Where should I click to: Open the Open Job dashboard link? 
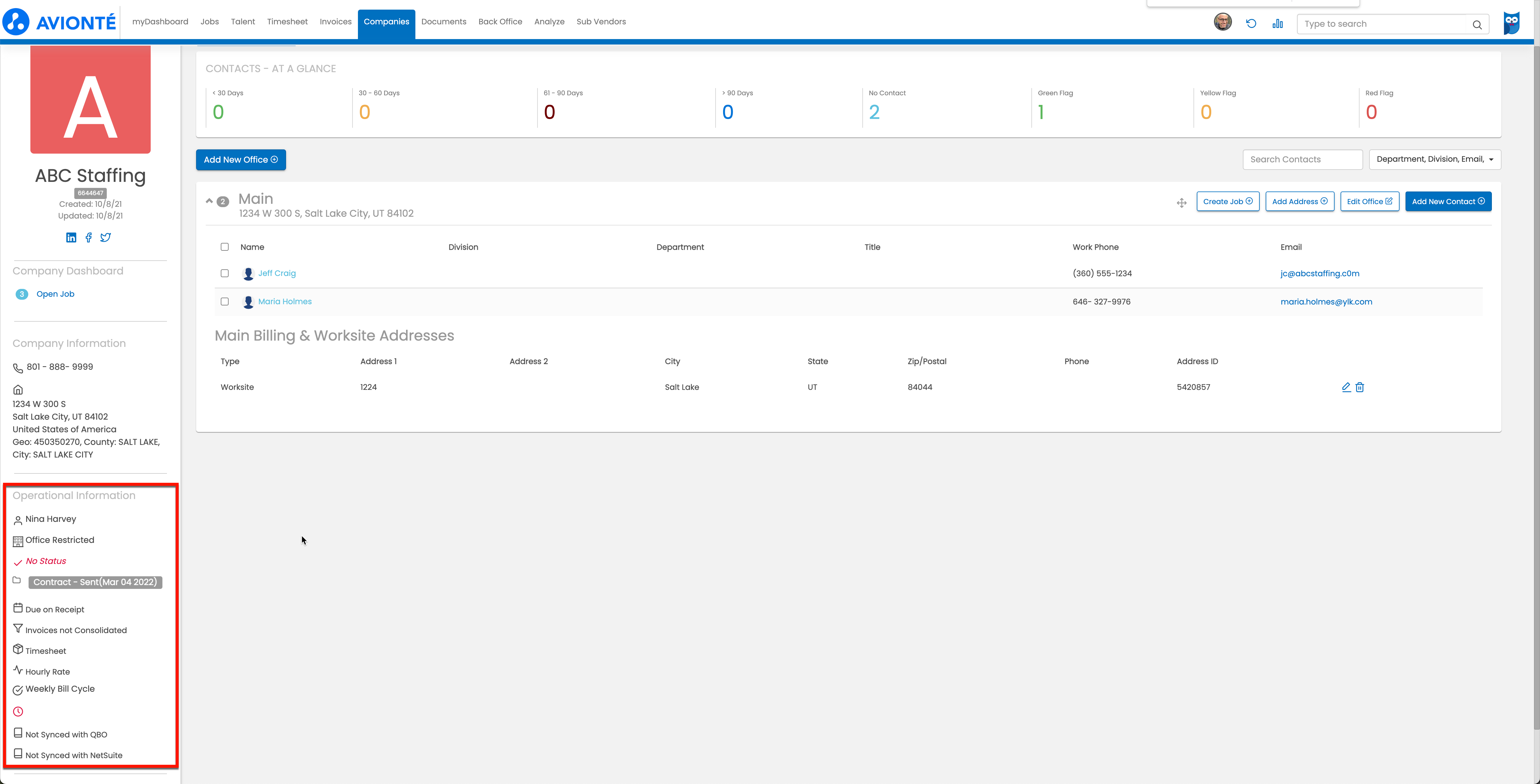[x=55, y=294]
